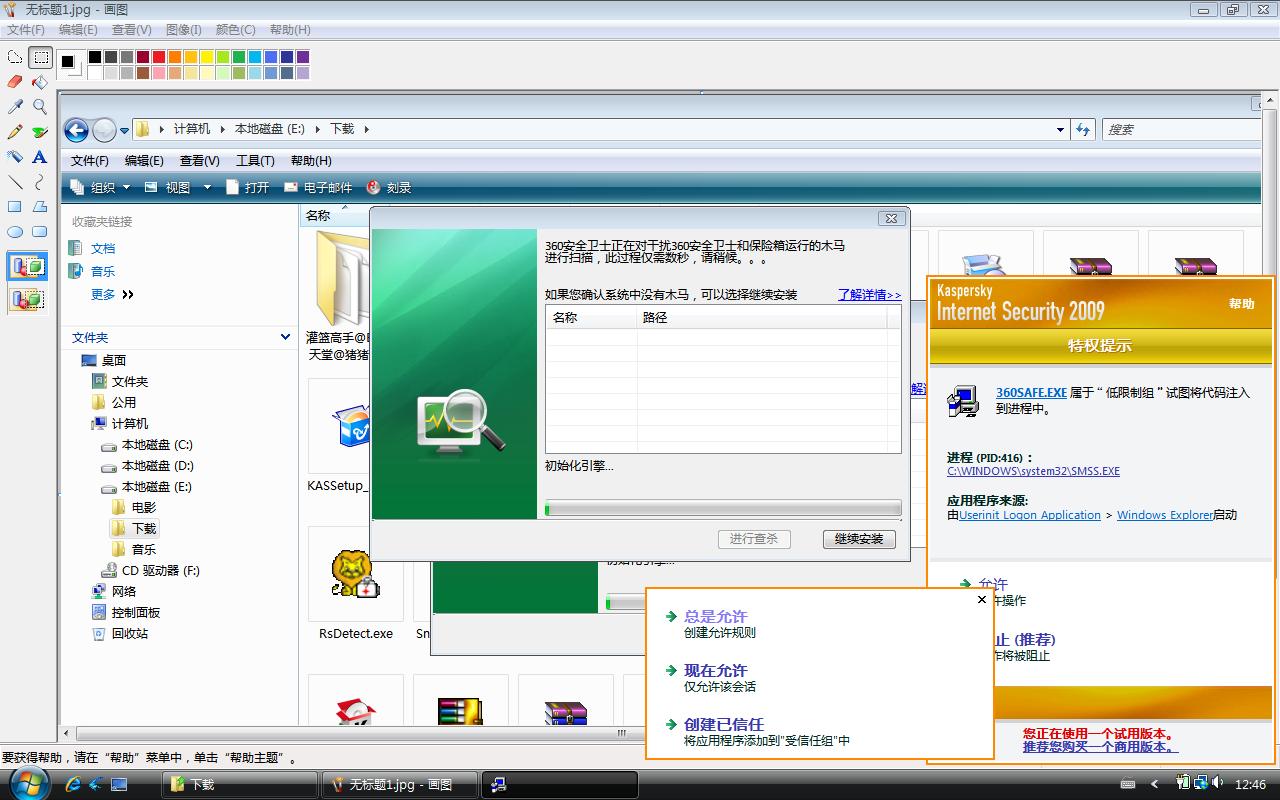Open the 视图 dropdown arrow in Explorer toolbar
Image resolution: width=1280 pixels, height=800 pixels.
click(x=207, y=187)
